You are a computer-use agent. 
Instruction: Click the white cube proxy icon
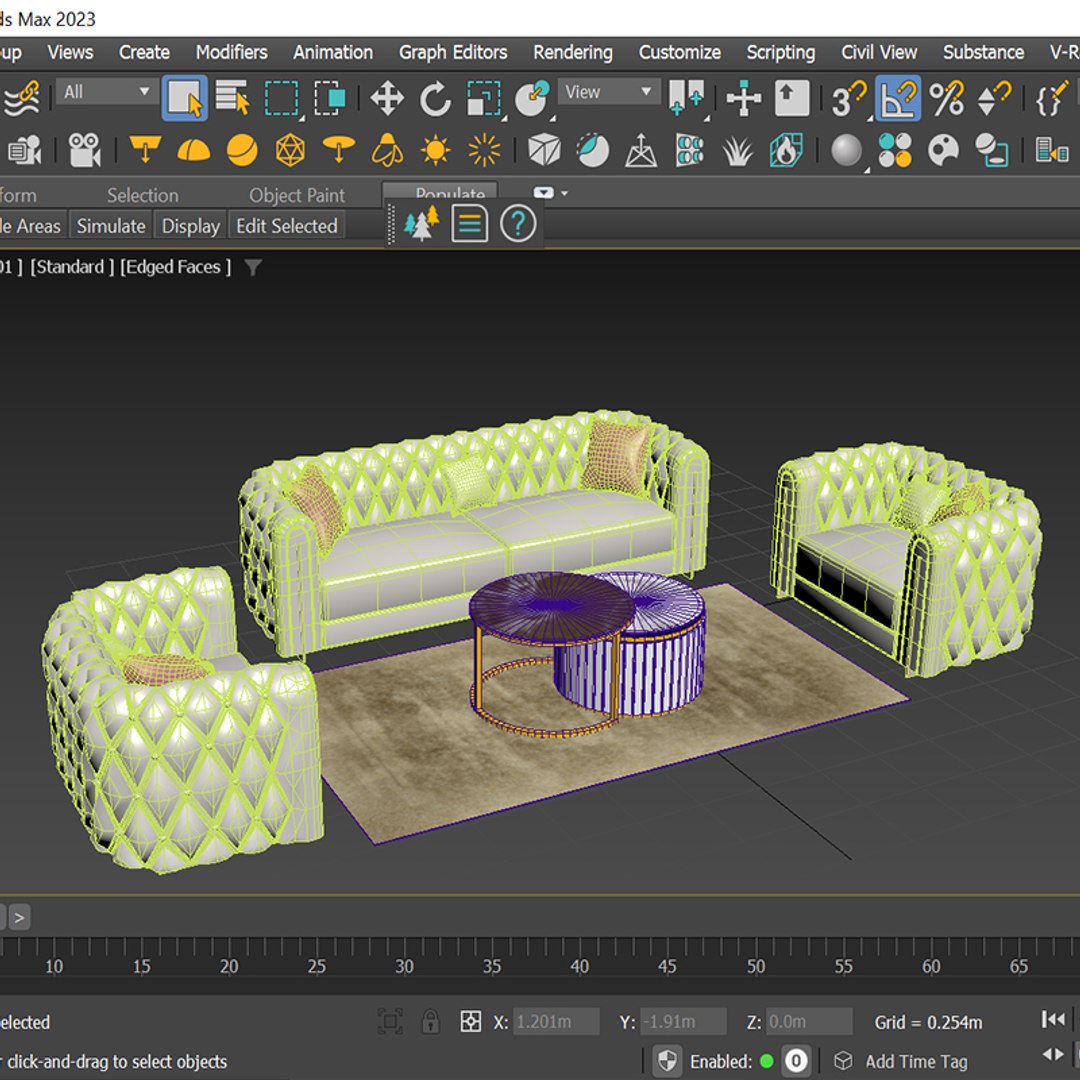[544, 149]
